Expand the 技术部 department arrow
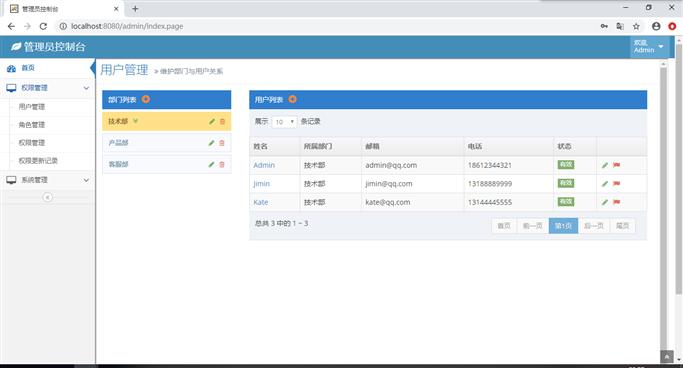 pos(135,121)
